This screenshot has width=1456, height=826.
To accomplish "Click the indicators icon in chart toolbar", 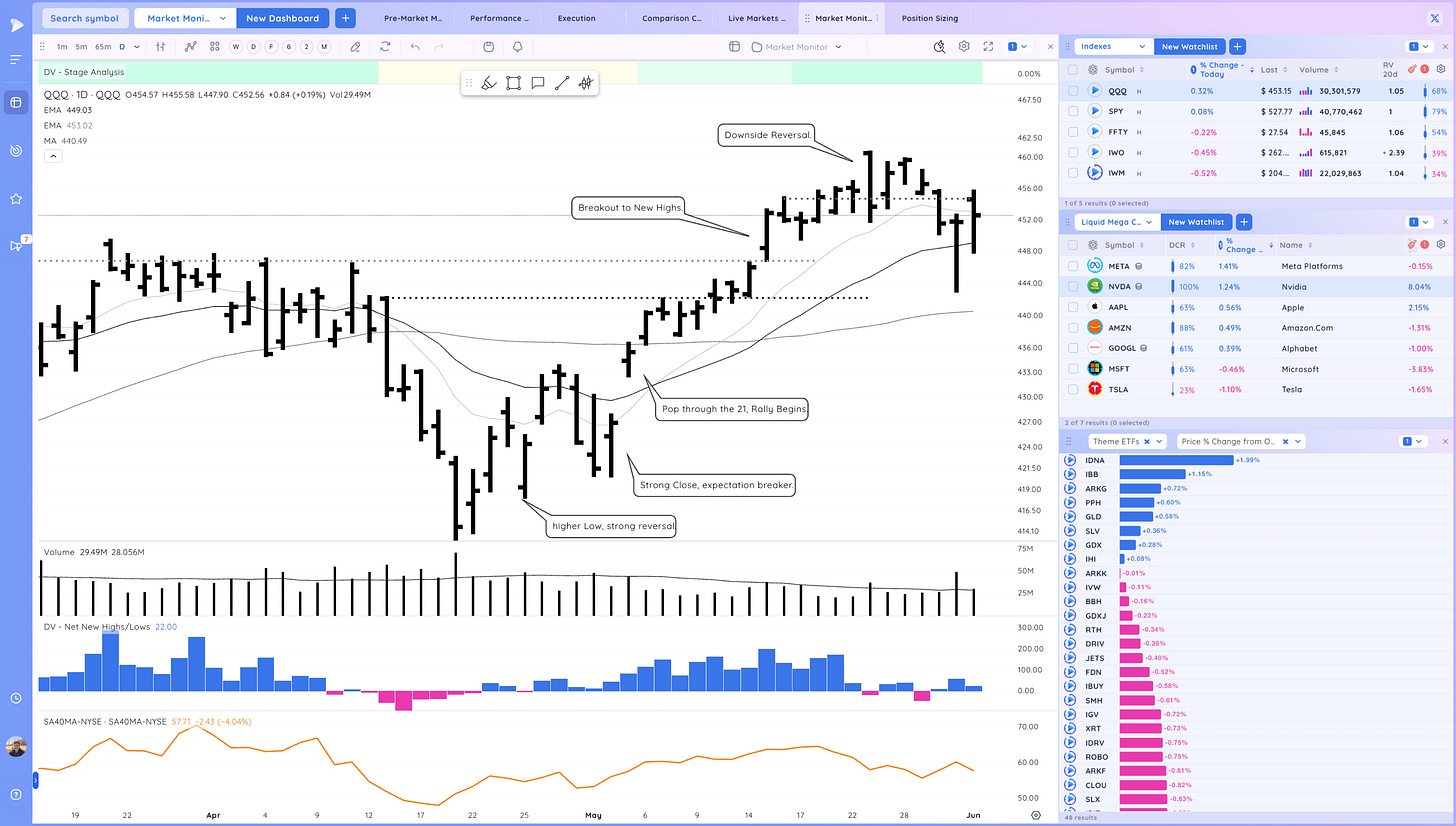I will click(x=190, y=46).
